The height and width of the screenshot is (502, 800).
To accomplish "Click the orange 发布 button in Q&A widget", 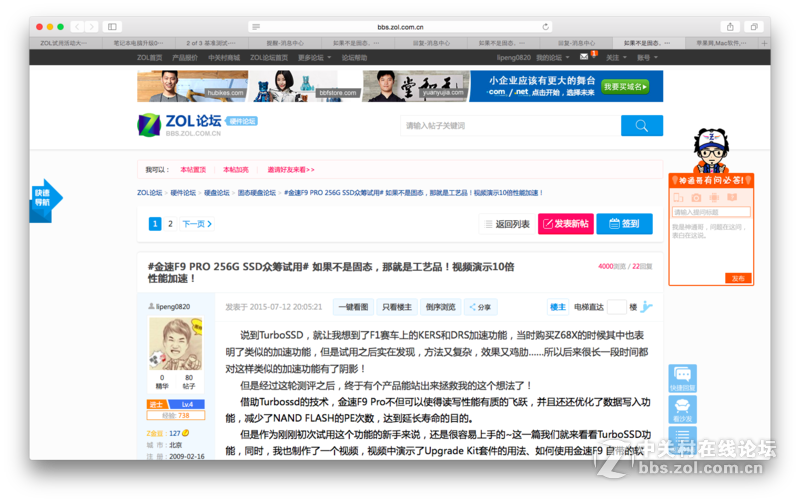I will point(738,279).
